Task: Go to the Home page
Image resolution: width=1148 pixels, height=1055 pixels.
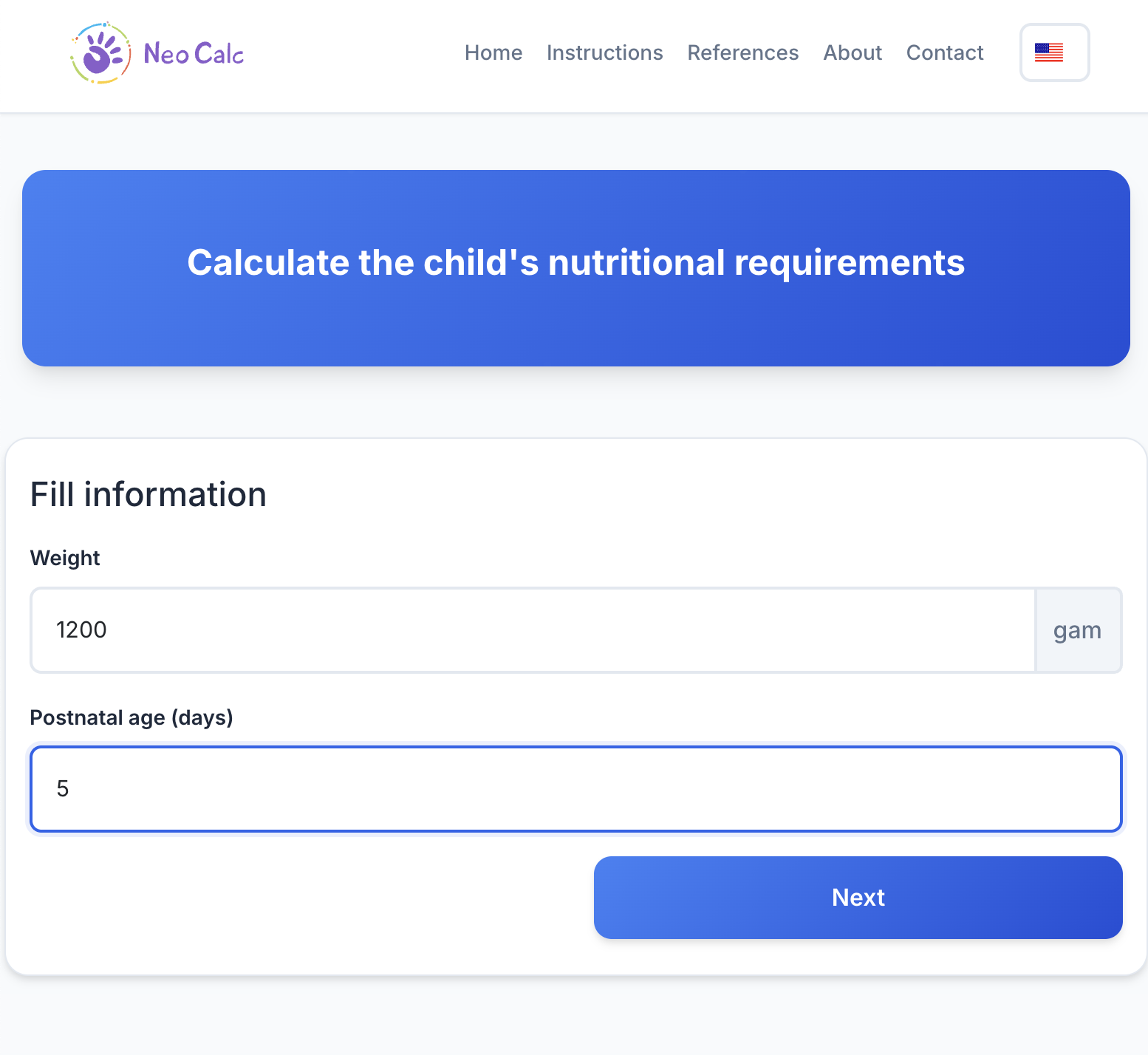Action: 493,52
